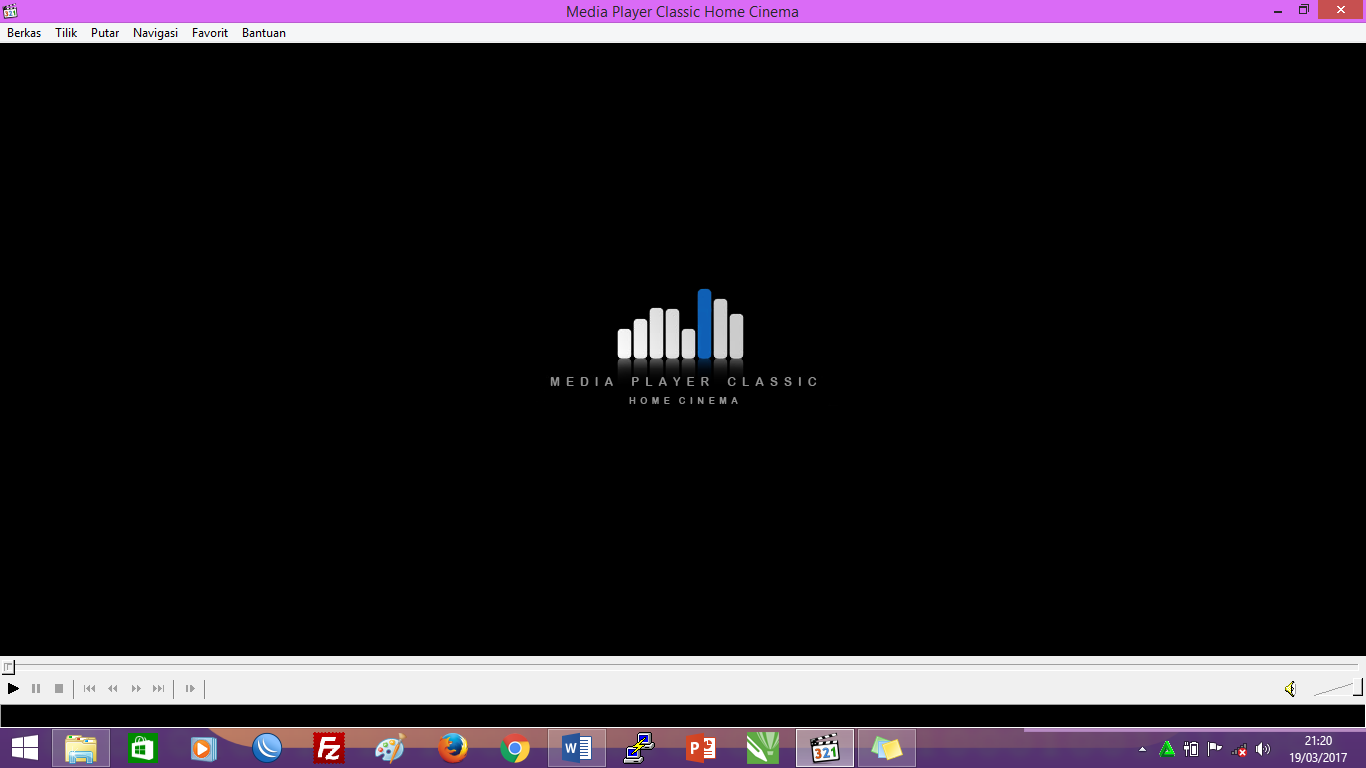Image resolution: width=1366 pixels, height=768 pixels.
Task: Minimize the Media Player Classic window
Action: click(1278, 9)
